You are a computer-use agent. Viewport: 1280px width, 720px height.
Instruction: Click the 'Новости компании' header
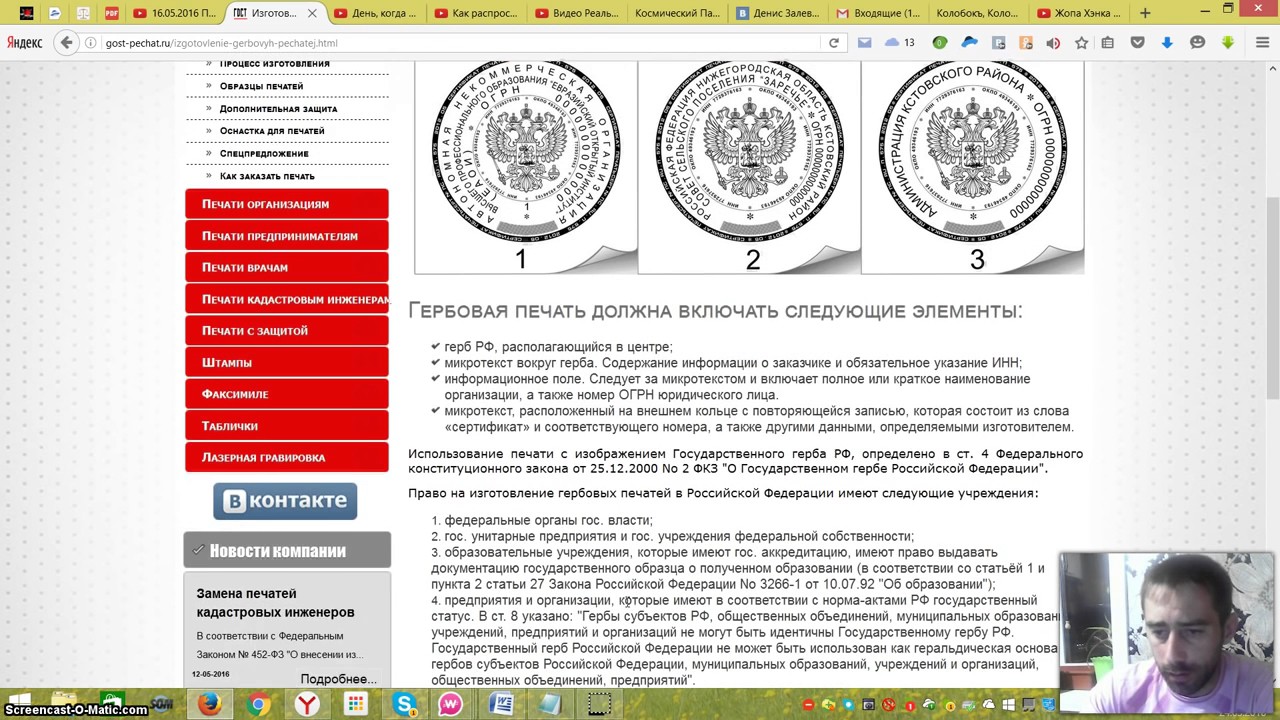pos(287,550)
